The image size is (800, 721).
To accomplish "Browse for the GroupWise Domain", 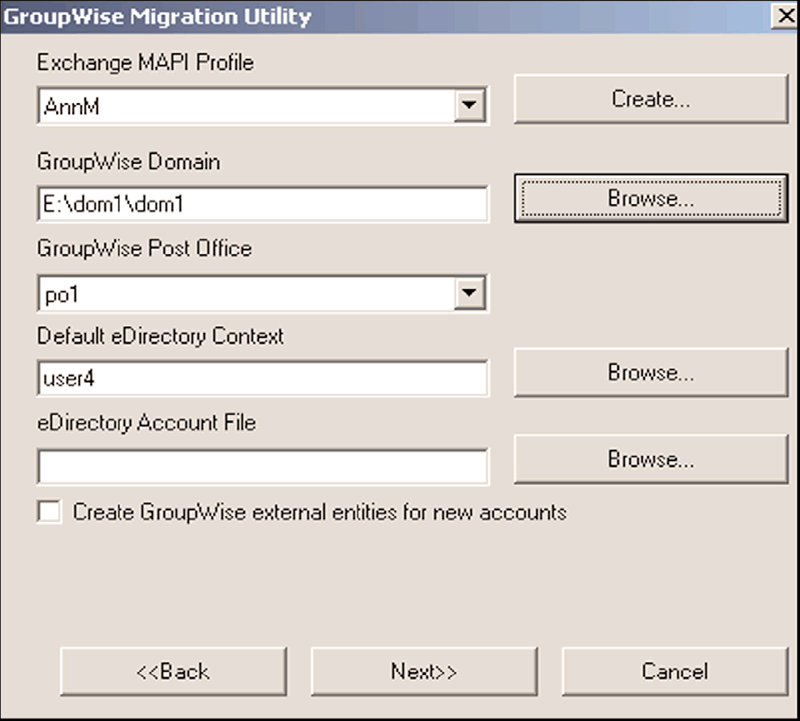I will (x=651, y=198).
